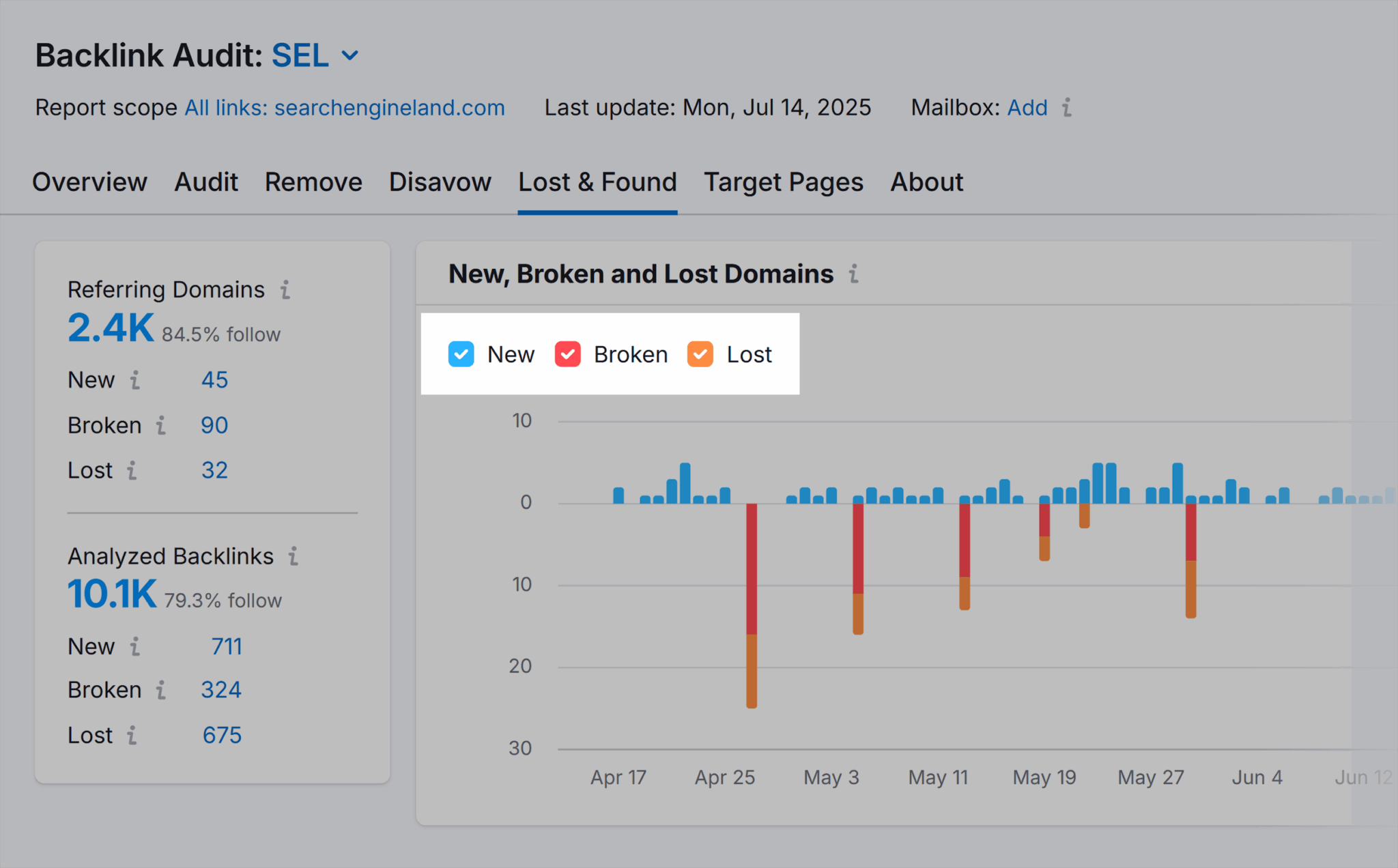The height and width of the screenshot is (868, 1398).
Task: Open the Disavow tab
Action: pyautogui.click(x=440, y=182)
